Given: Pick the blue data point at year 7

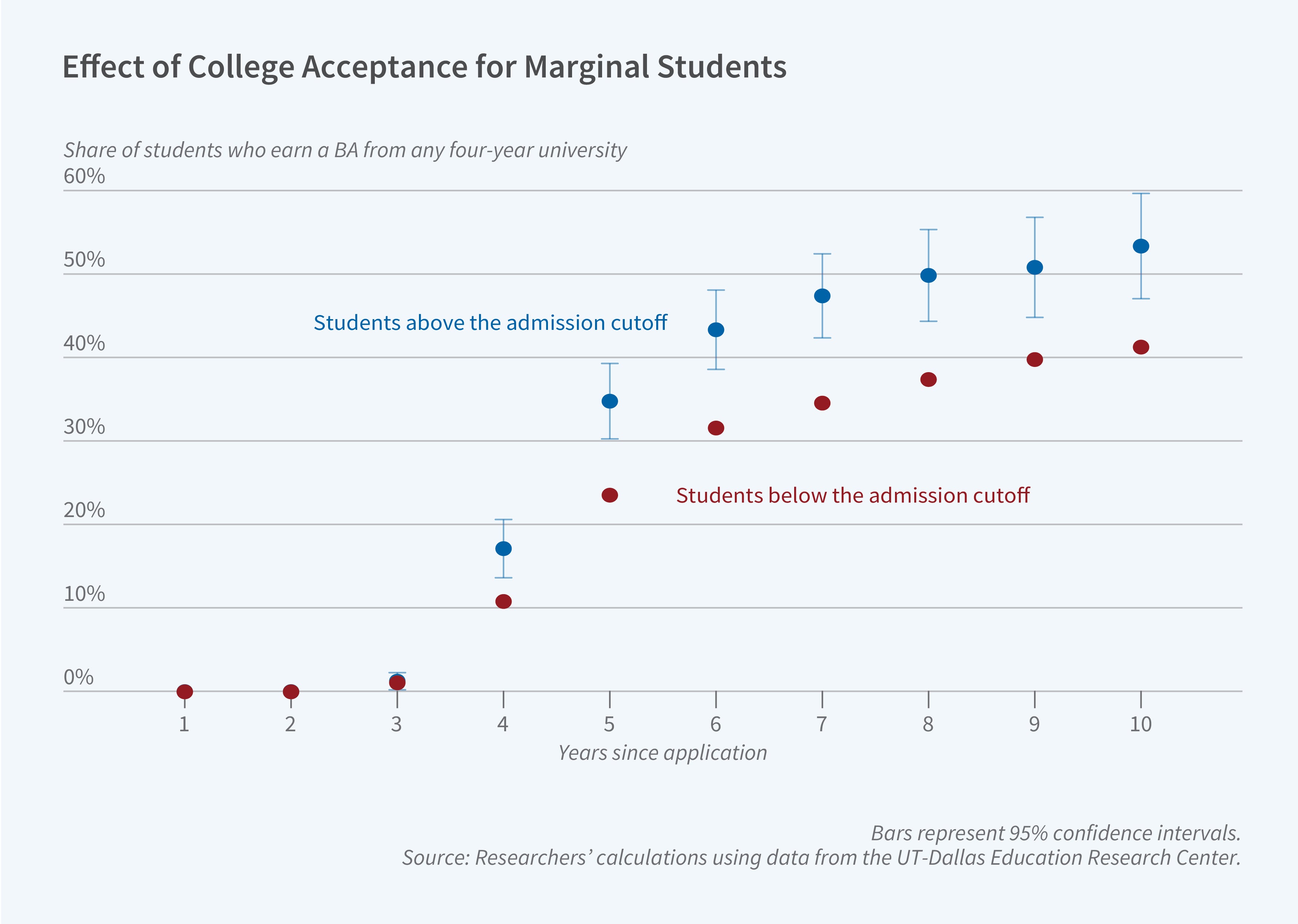Looking at the screenshot, I should 822,296.
